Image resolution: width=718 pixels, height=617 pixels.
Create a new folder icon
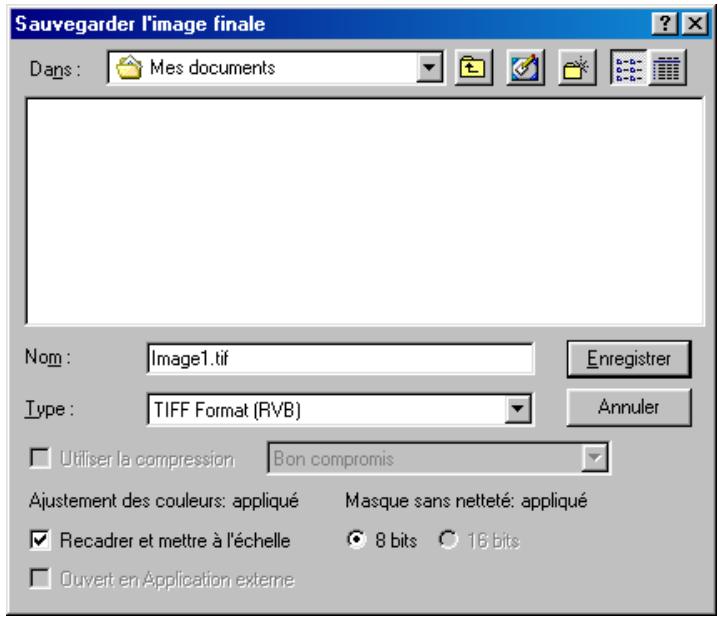click(577, 68)
